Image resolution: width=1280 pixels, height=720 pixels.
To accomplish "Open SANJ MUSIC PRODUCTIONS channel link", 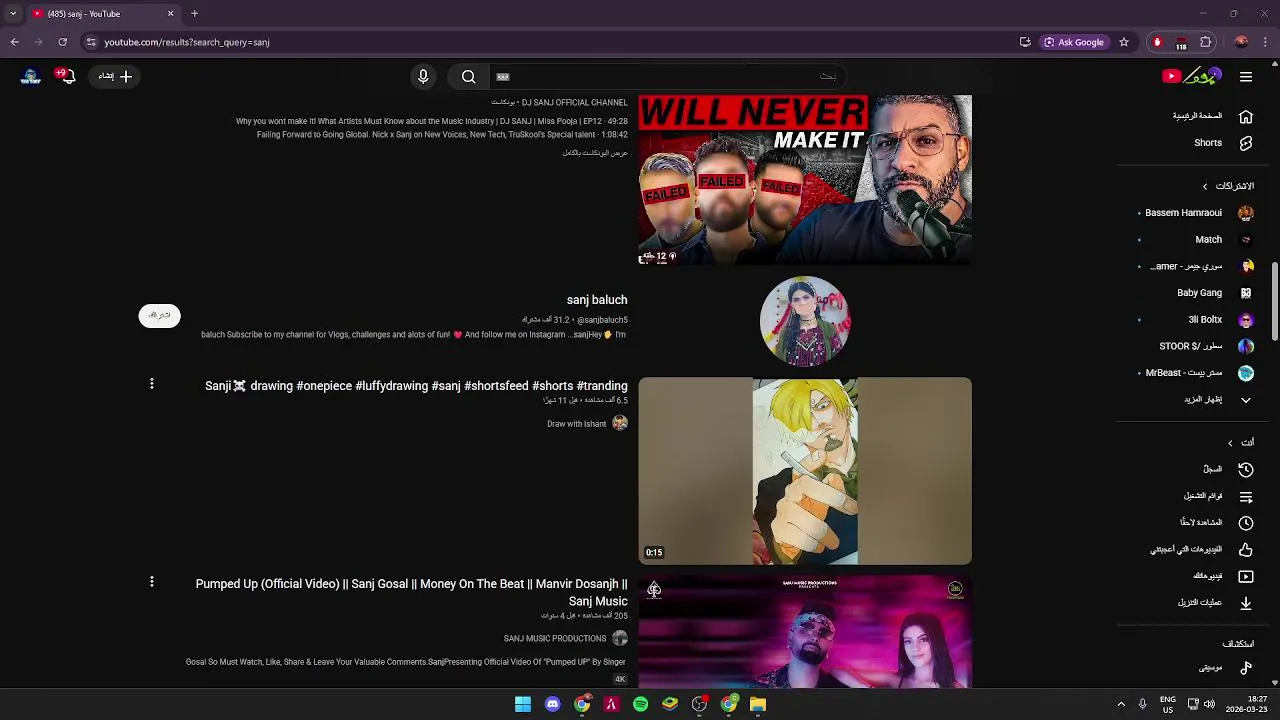I will coord(555,639).
